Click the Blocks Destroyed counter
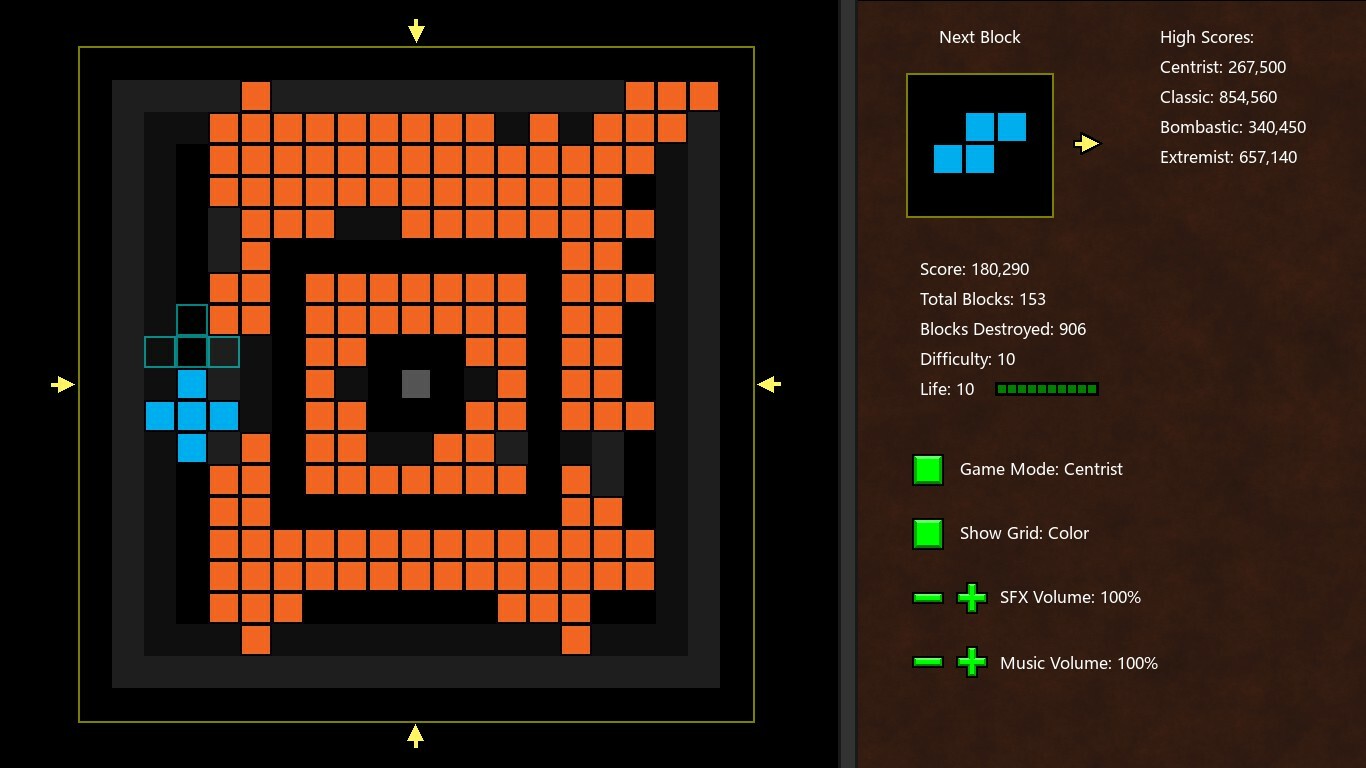1366x768 pixels. pyautogui.click(x=1002, y=329)
